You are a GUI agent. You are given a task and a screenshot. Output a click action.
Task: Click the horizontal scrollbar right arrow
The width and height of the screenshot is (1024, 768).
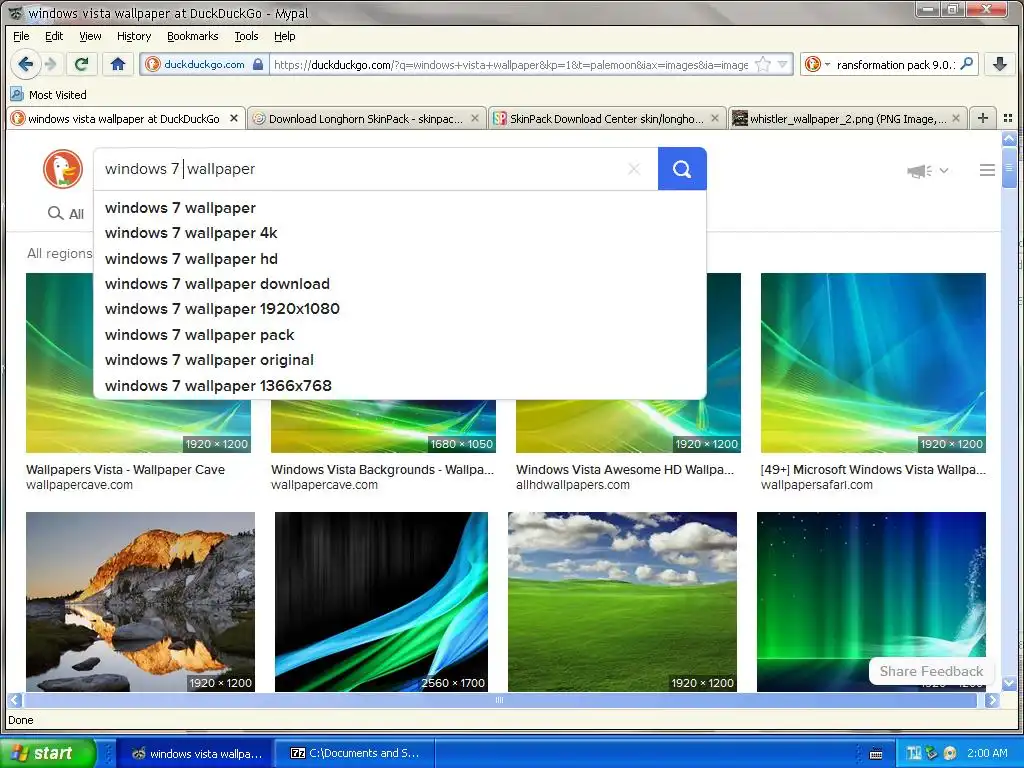click(992, 700)
